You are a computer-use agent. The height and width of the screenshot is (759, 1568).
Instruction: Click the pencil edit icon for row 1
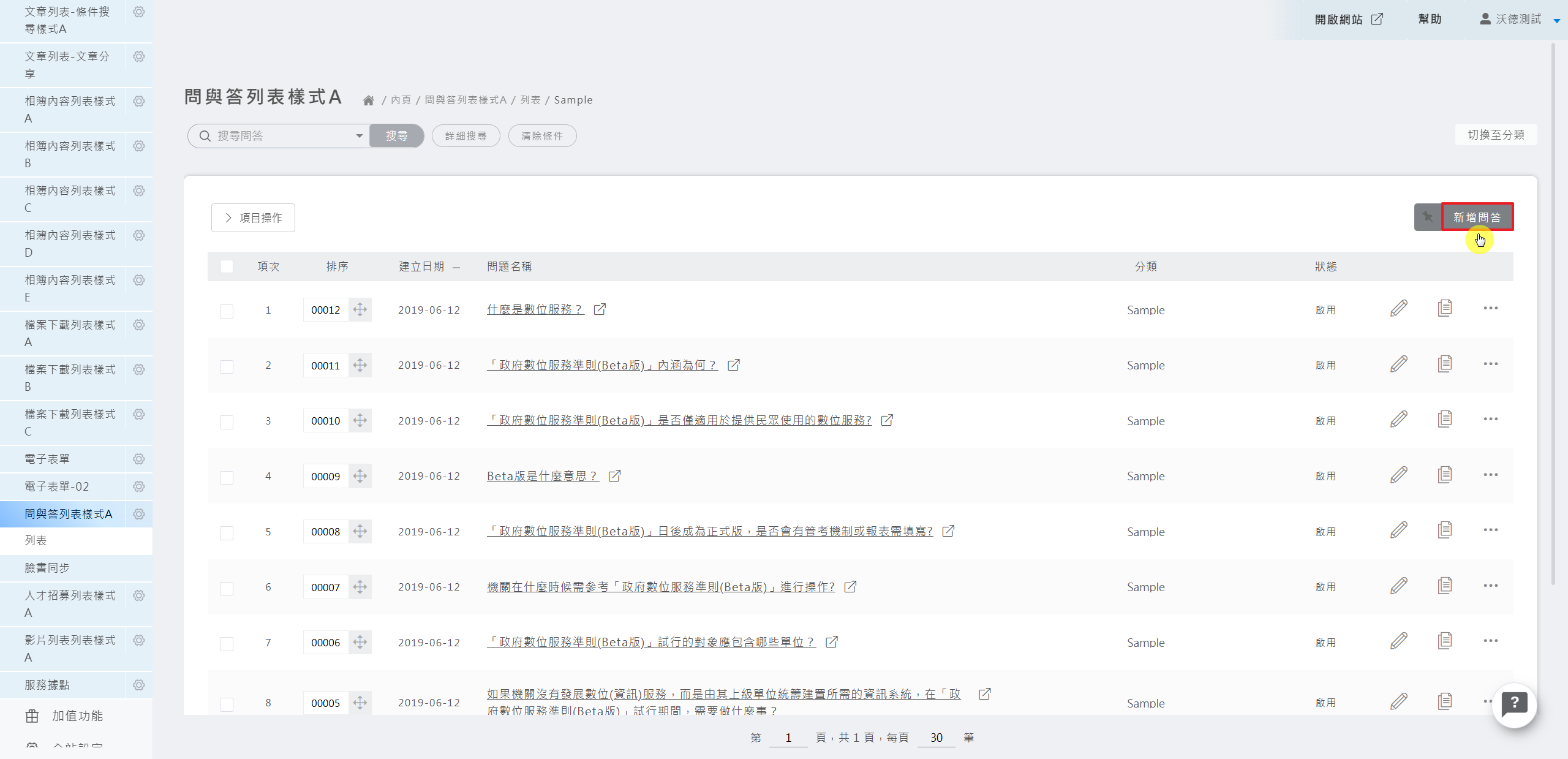(x=1398, y=309)
